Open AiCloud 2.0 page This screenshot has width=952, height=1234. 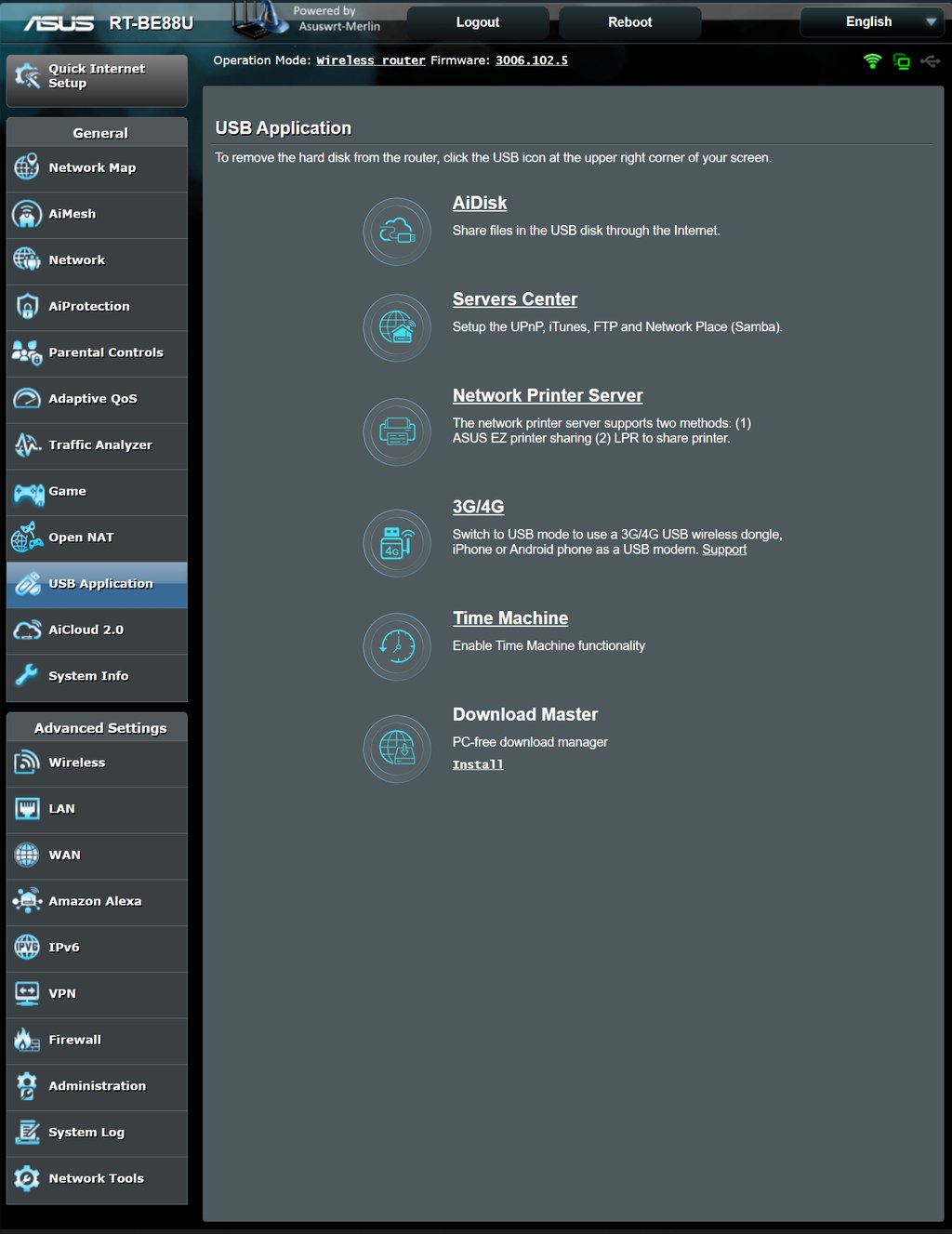(97, 630)
